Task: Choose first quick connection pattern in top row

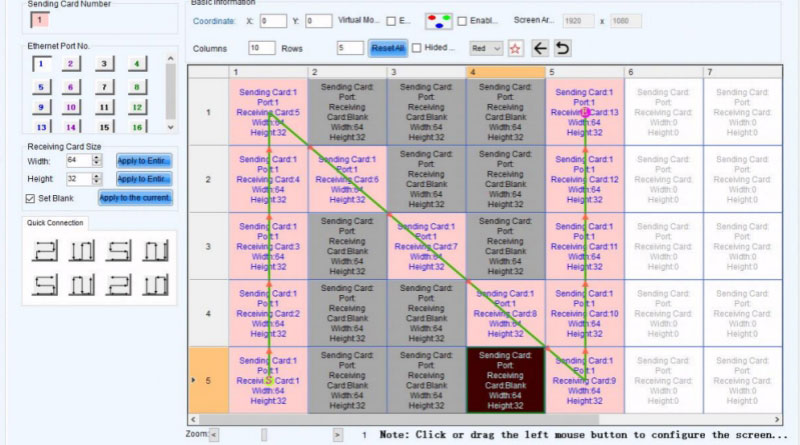Action: (x=45, y=251)
